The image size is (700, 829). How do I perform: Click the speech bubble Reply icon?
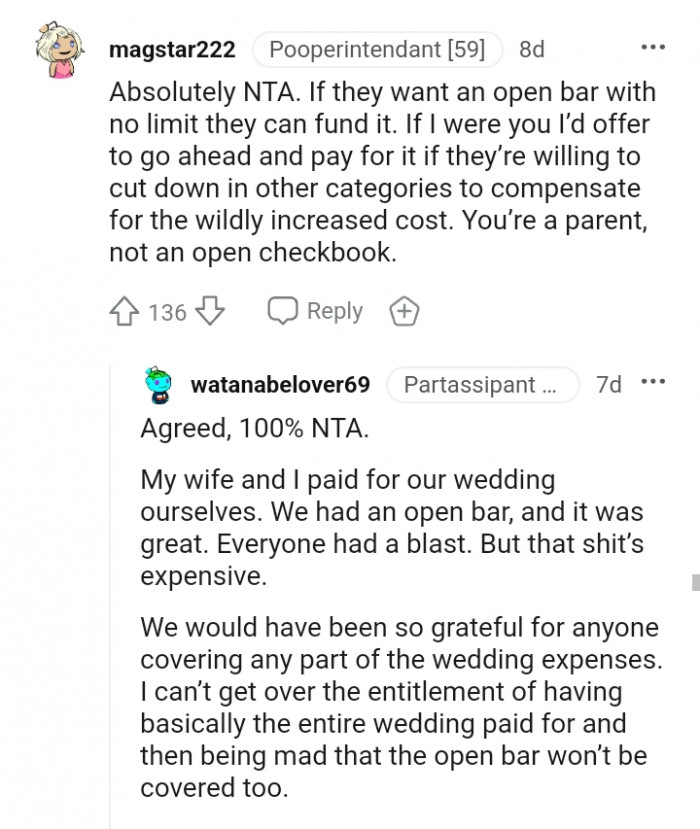point(286,311)
